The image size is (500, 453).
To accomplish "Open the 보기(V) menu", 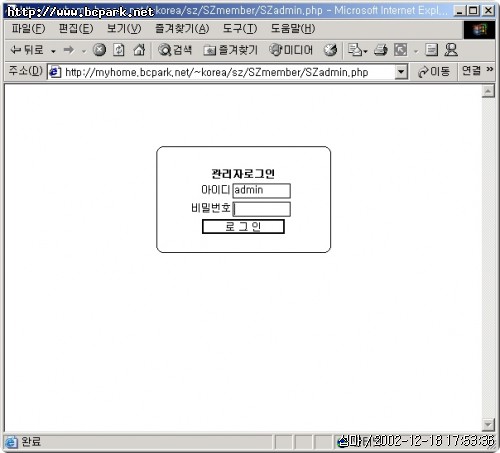I will pos(124,29).
